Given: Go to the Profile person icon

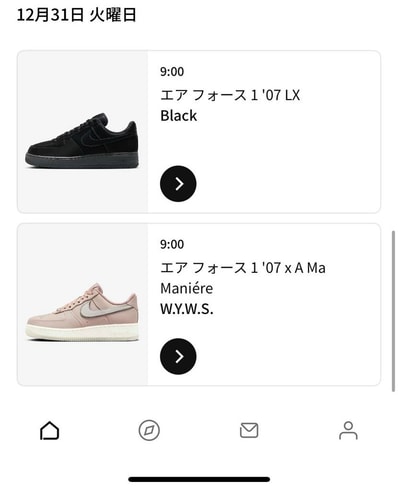Looking at the screenshot, I should [348, 430].
